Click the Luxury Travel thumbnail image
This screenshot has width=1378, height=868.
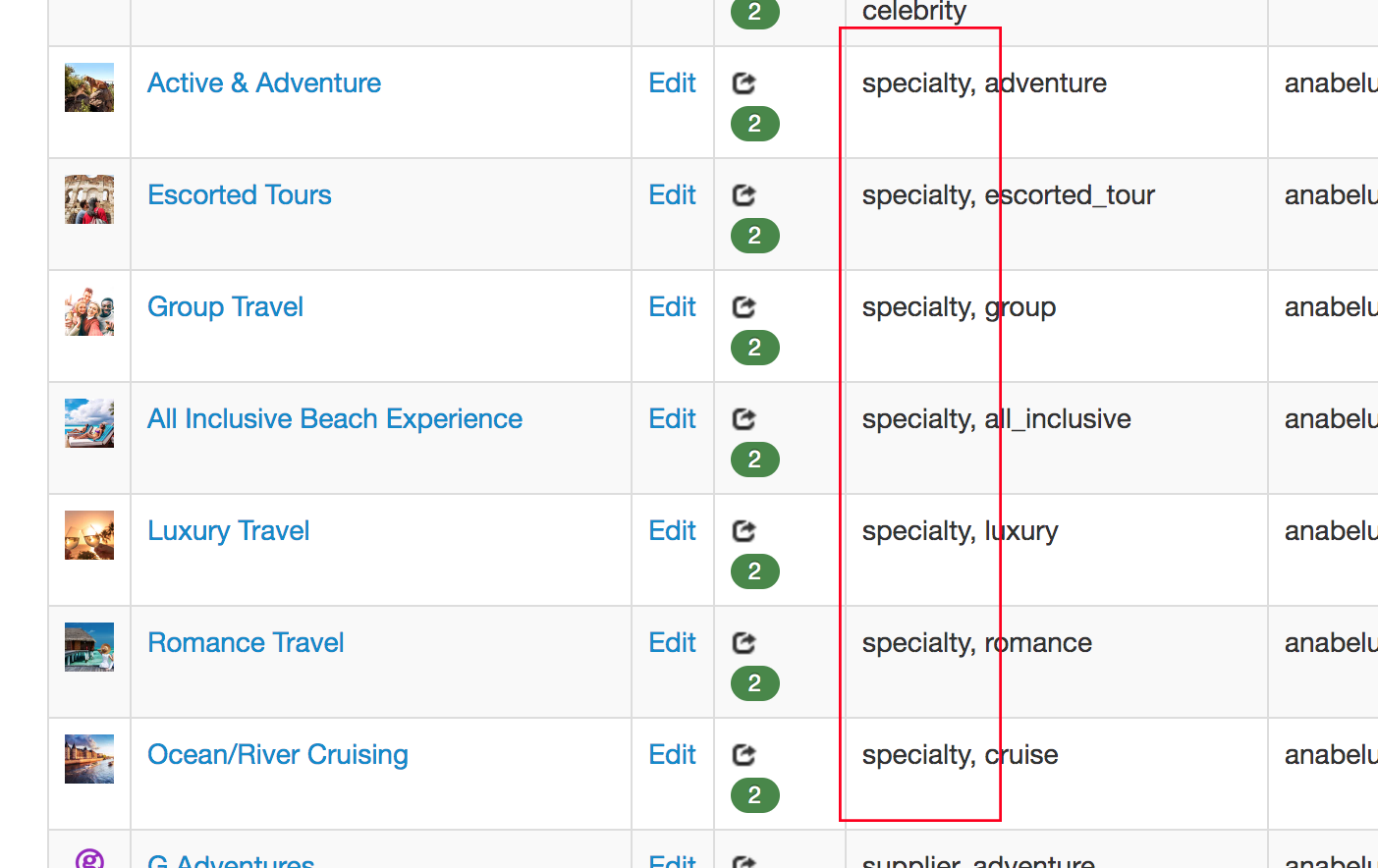pyautogui.click(x=89, y=535)
